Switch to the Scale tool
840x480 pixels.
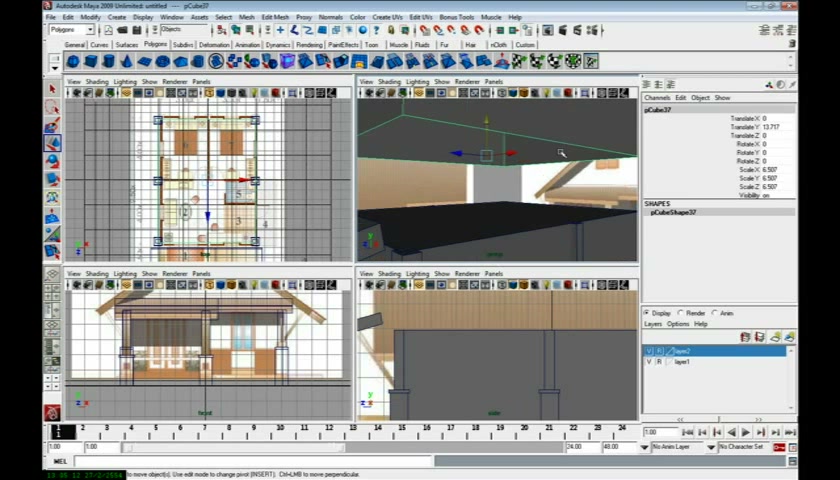tap(52, 179)
